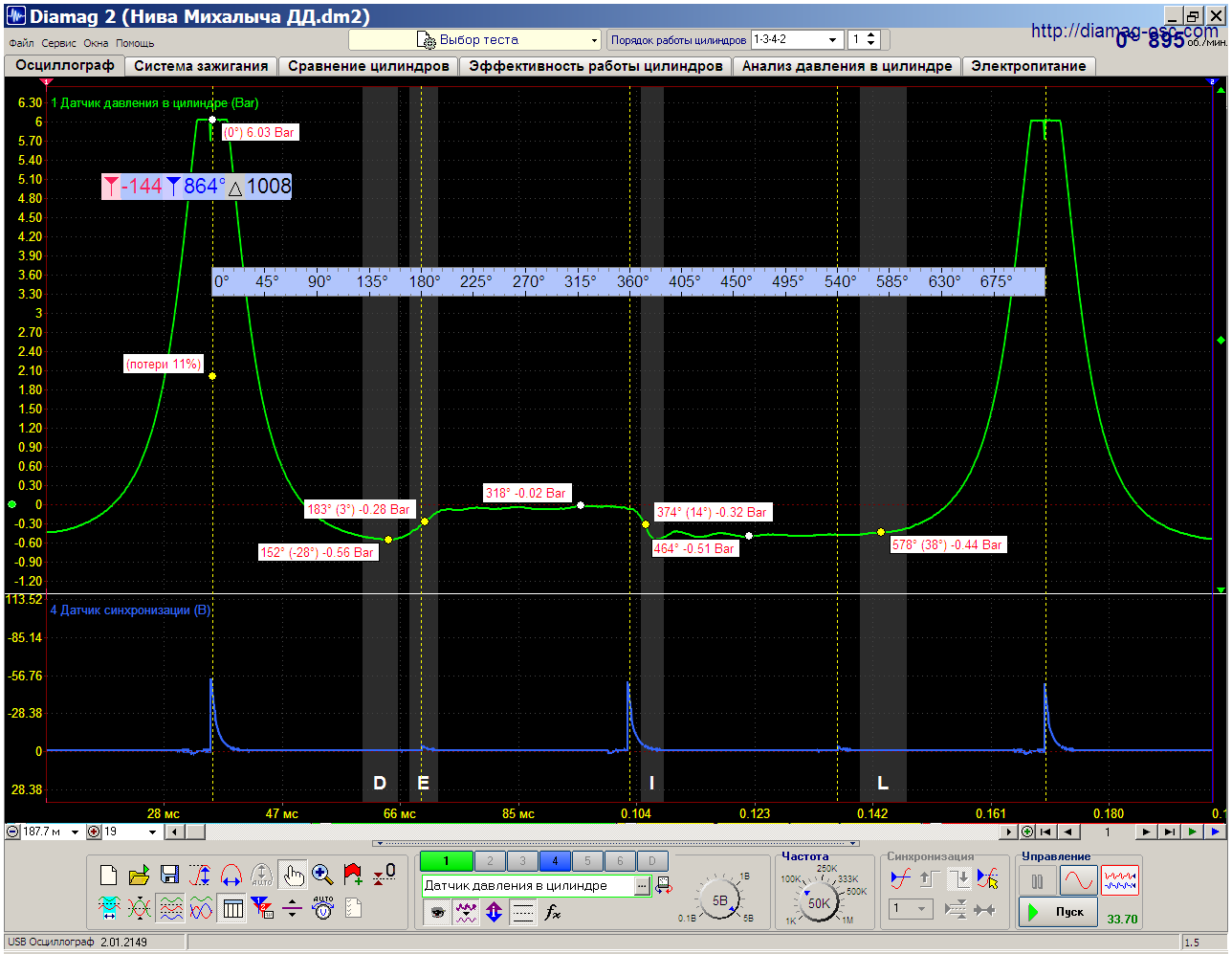
Task: Toggle the stacked waveforms display icon
Action: point(171,907)
